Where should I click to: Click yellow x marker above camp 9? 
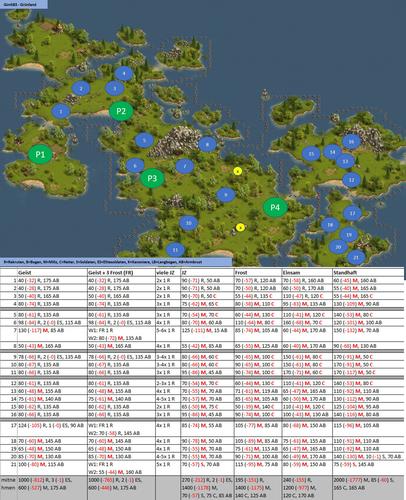[x=237, y=171]
